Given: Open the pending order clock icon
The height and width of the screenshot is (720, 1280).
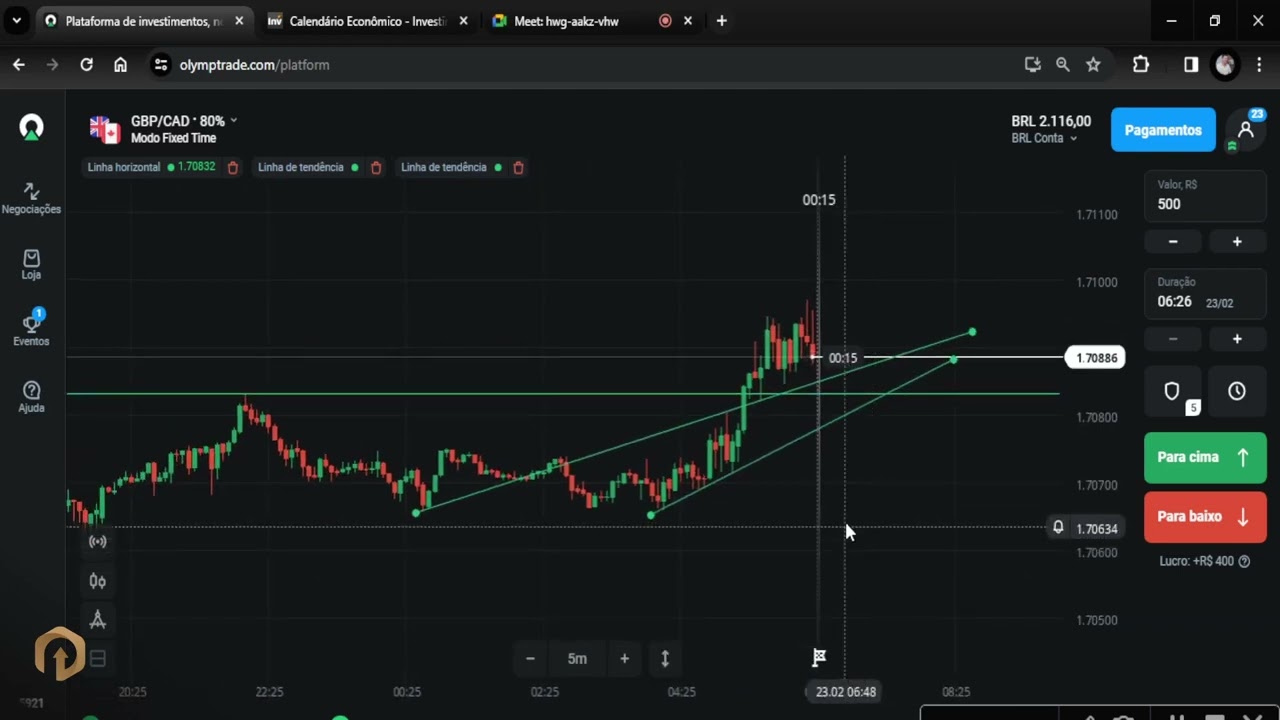Looking at the screenshot, I should (1237, 392).
